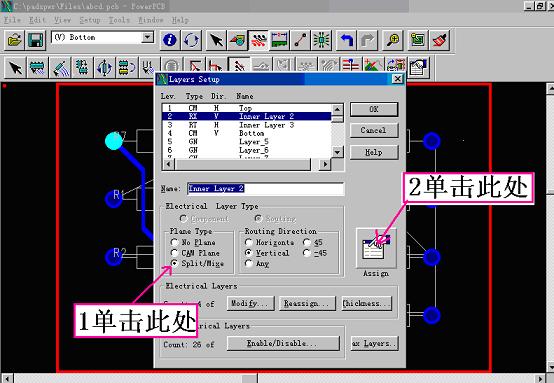Open the Bottom layer dropdown
The height and width of the screenshot is (383, 554).
pos(147,37)
